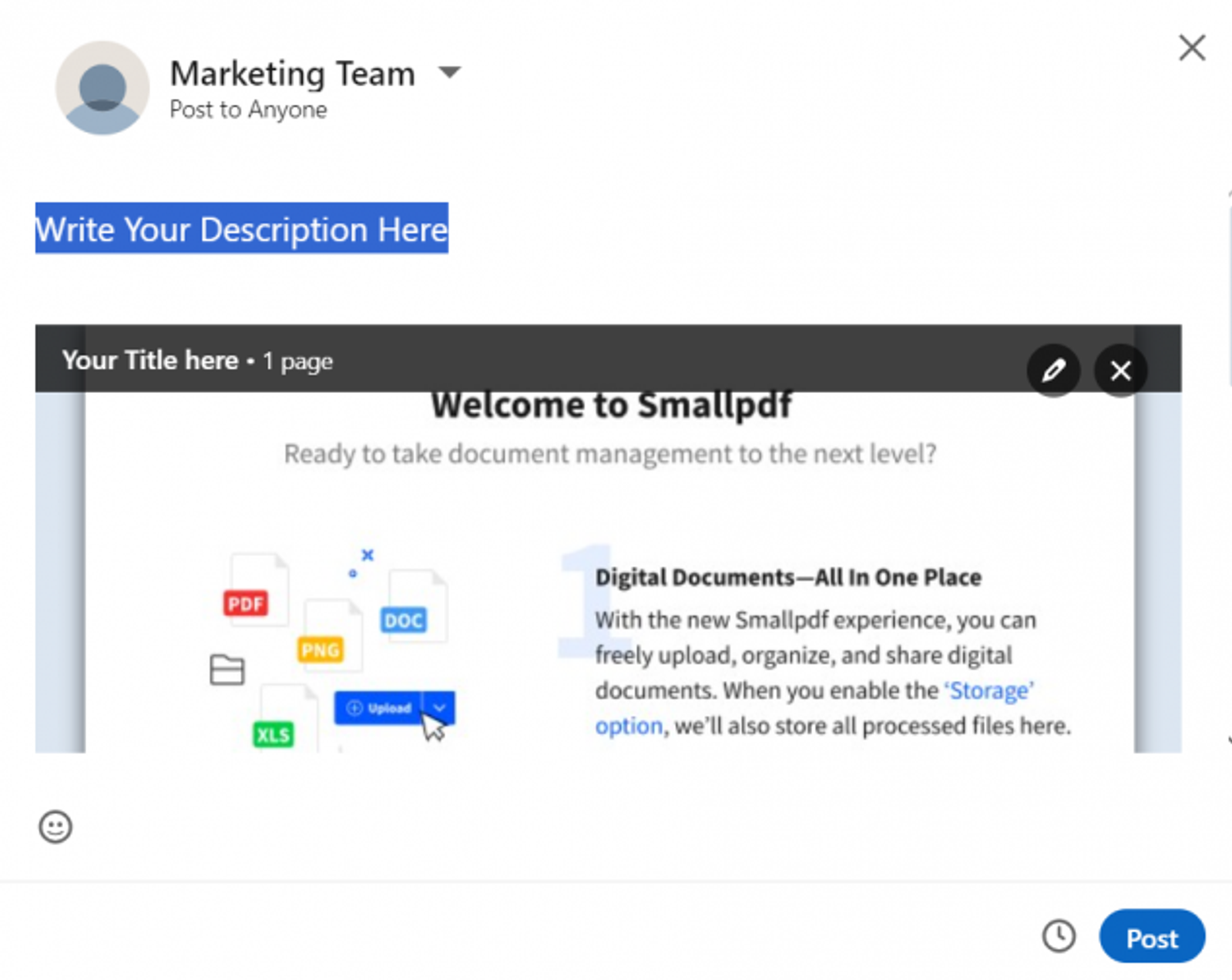Image resolution: width=1232 pixels, height=980 pixels.
Task: Remove the attached document with X icon
Action: pyautogui.click(x=1120, y=371)
